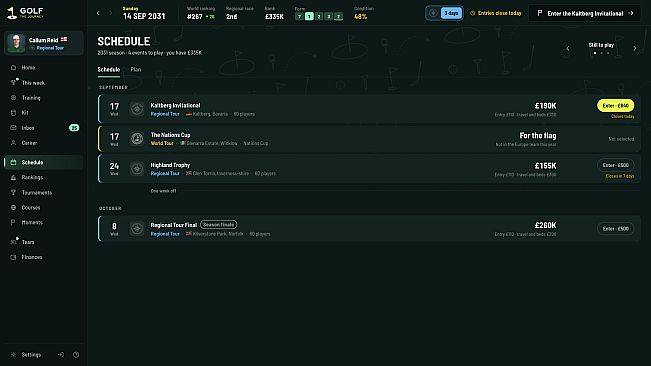This screenshot has height=366, width=651.
Task: Open This week trophy icon
Action: [x=13, y=83]
